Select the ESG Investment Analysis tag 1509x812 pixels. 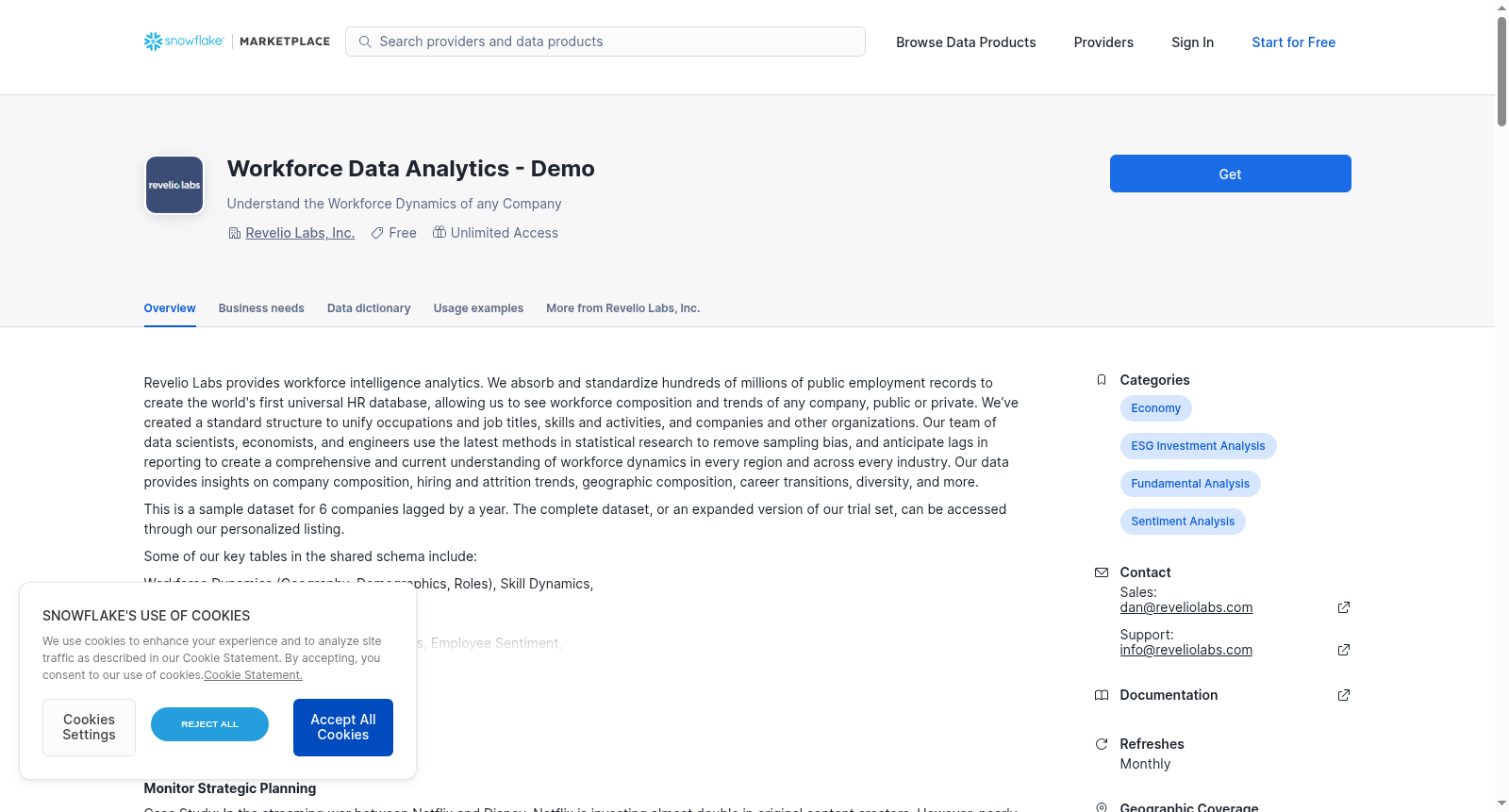point(1198,446)
